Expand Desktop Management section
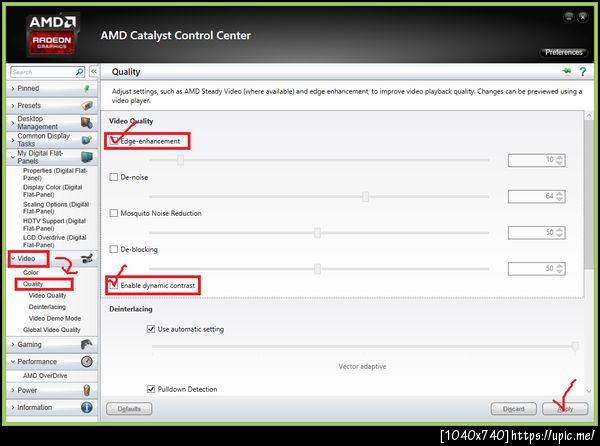 13,123
